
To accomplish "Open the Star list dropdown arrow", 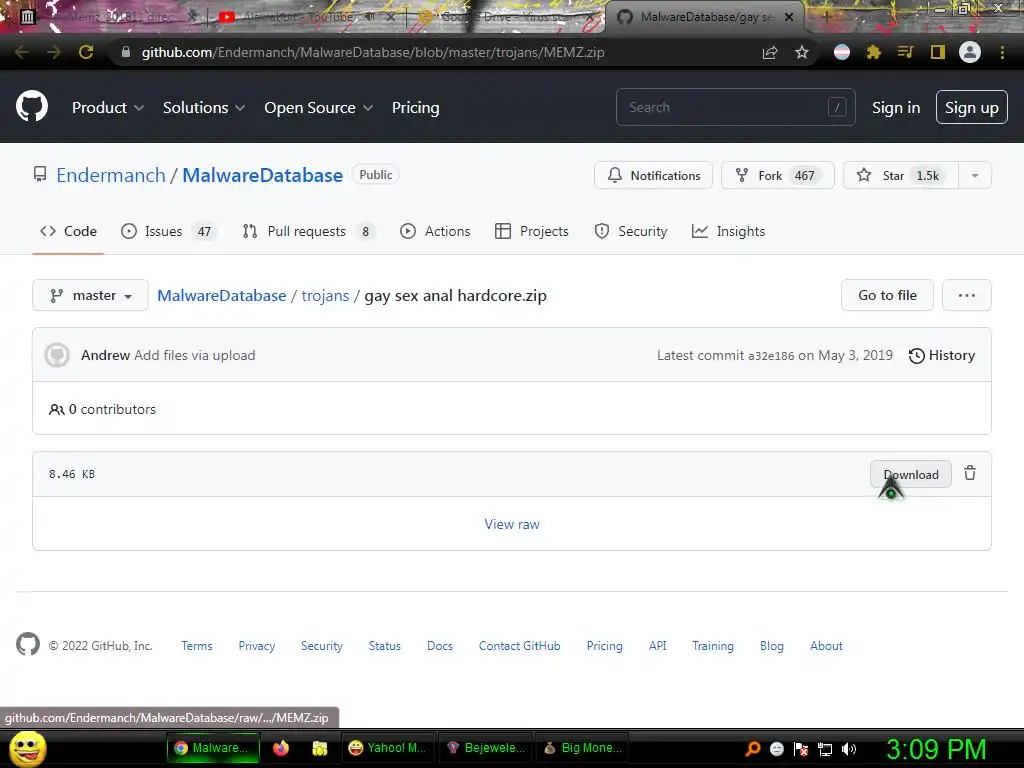I will 975,175.
